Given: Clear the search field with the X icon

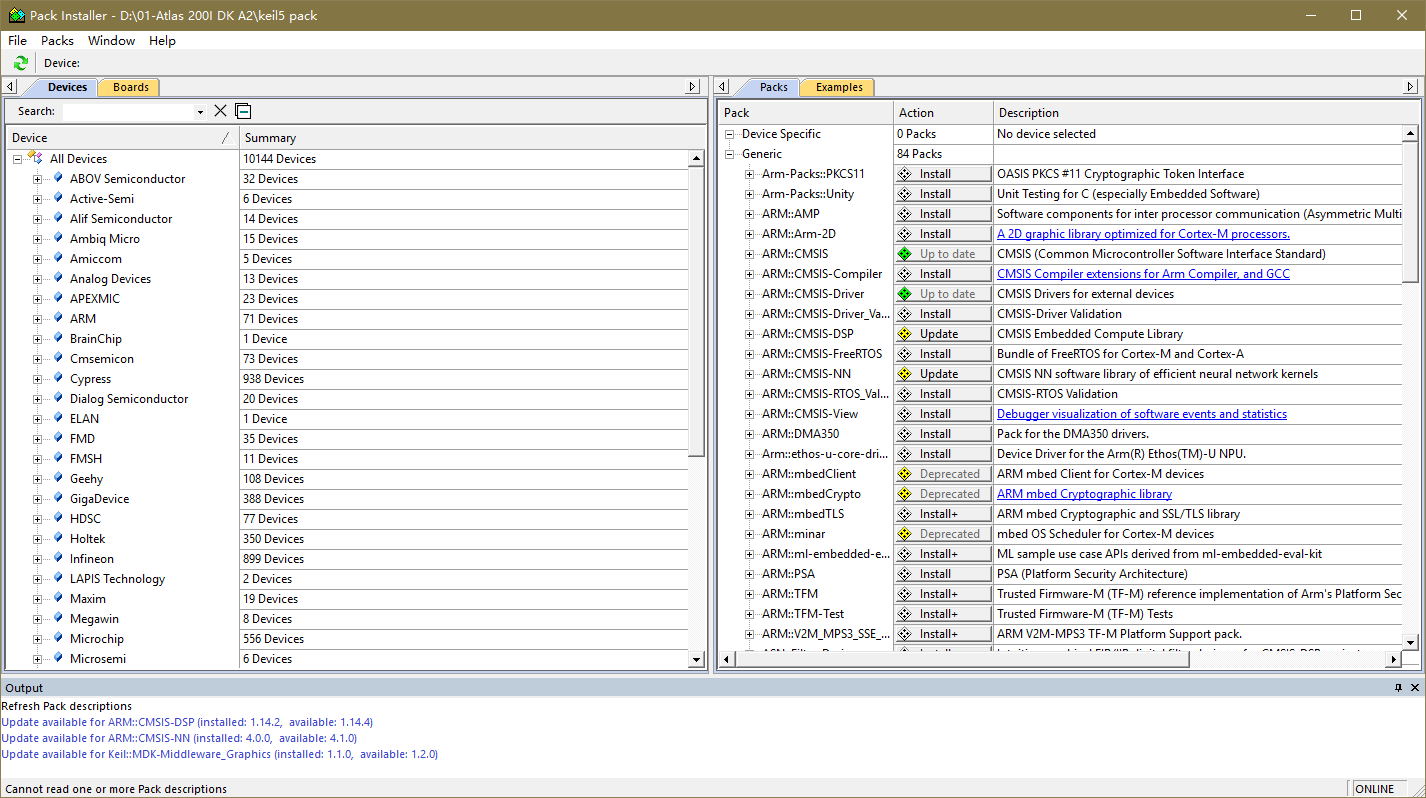Looking at the screenshot, I should [221, 111].
